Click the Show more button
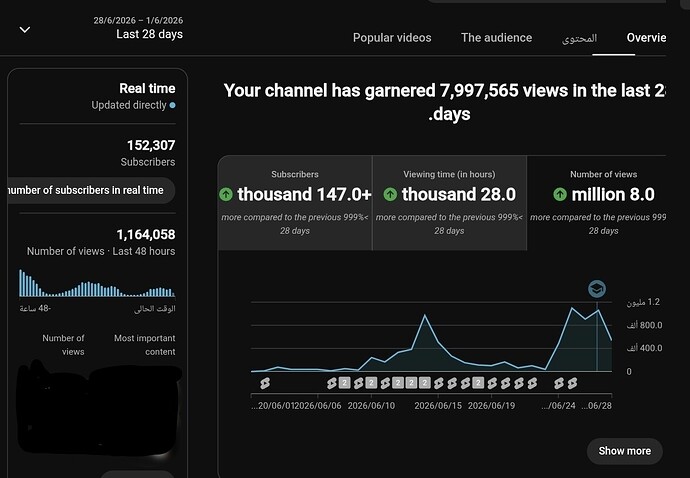This screenshot has width=690, height=478. click(624, 451)
